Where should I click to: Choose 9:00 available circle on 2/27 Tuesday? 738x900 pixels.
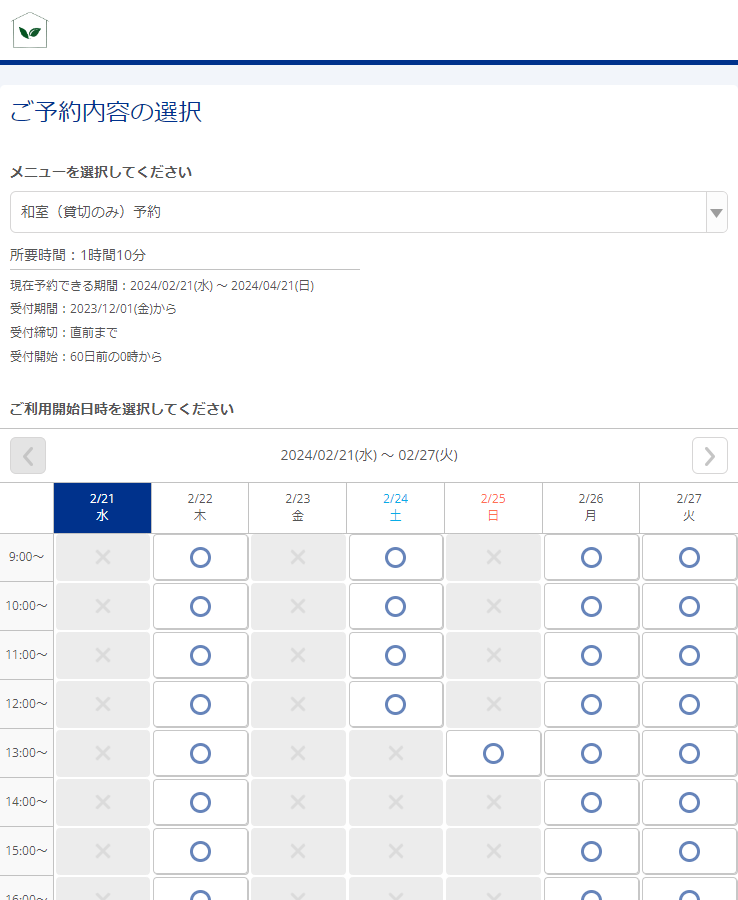(689, 557)
